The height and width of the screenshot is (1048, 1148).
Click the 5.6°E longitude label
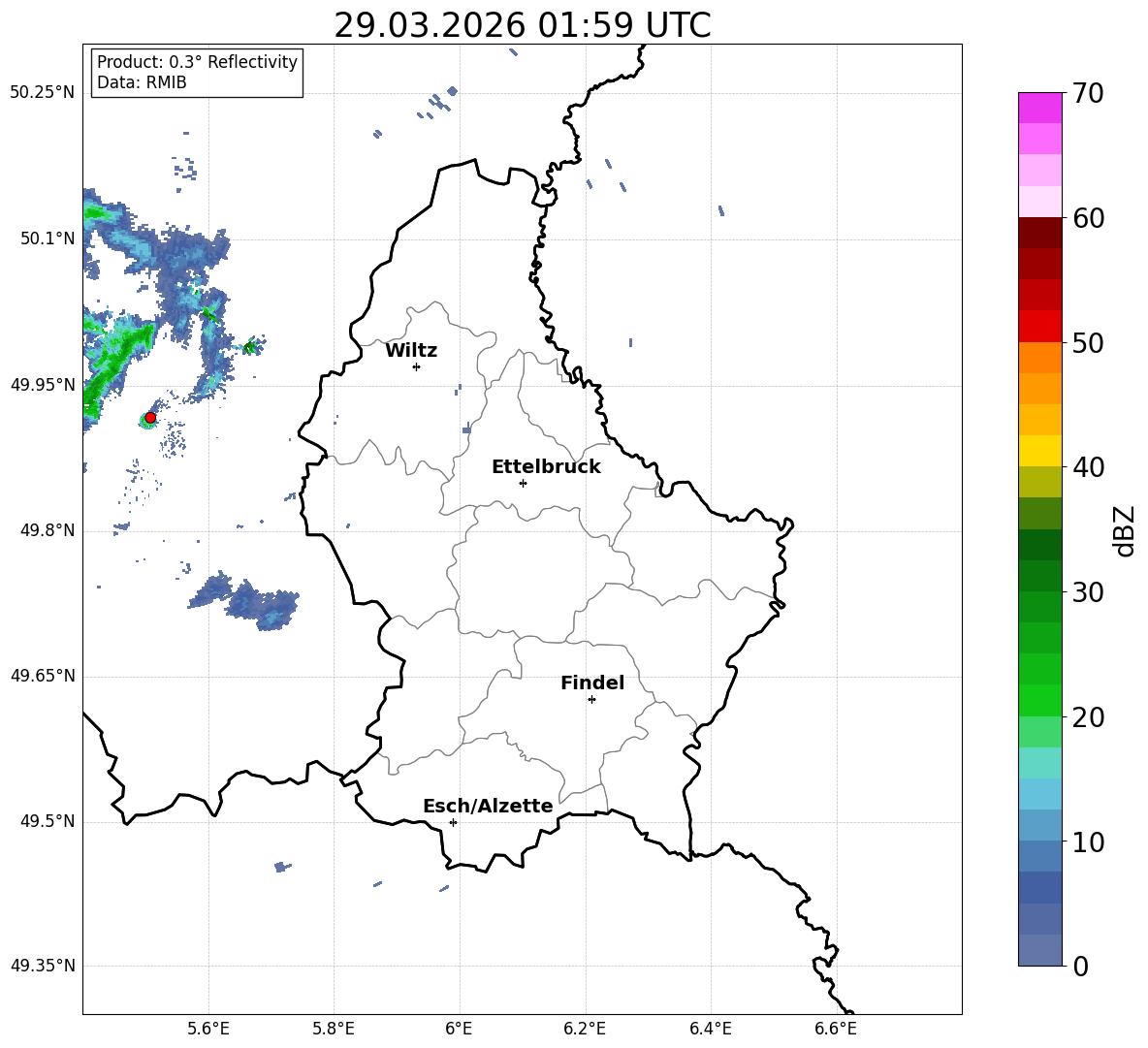[x=208, y=1029]
